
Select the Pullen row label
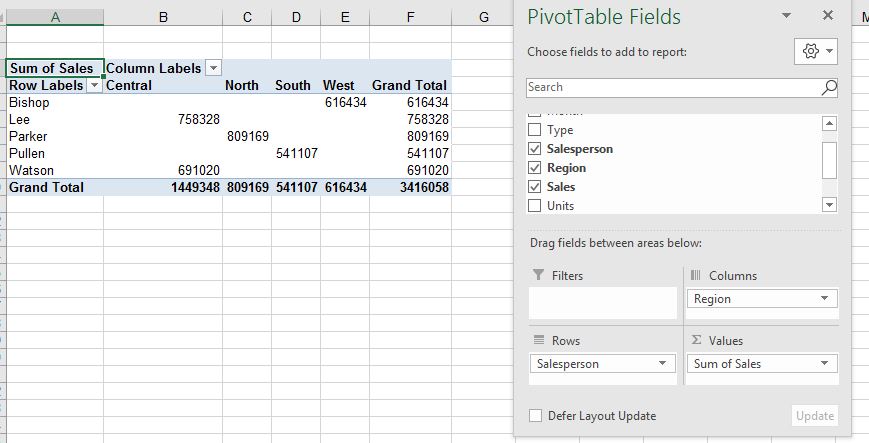(x=55, y=154)
